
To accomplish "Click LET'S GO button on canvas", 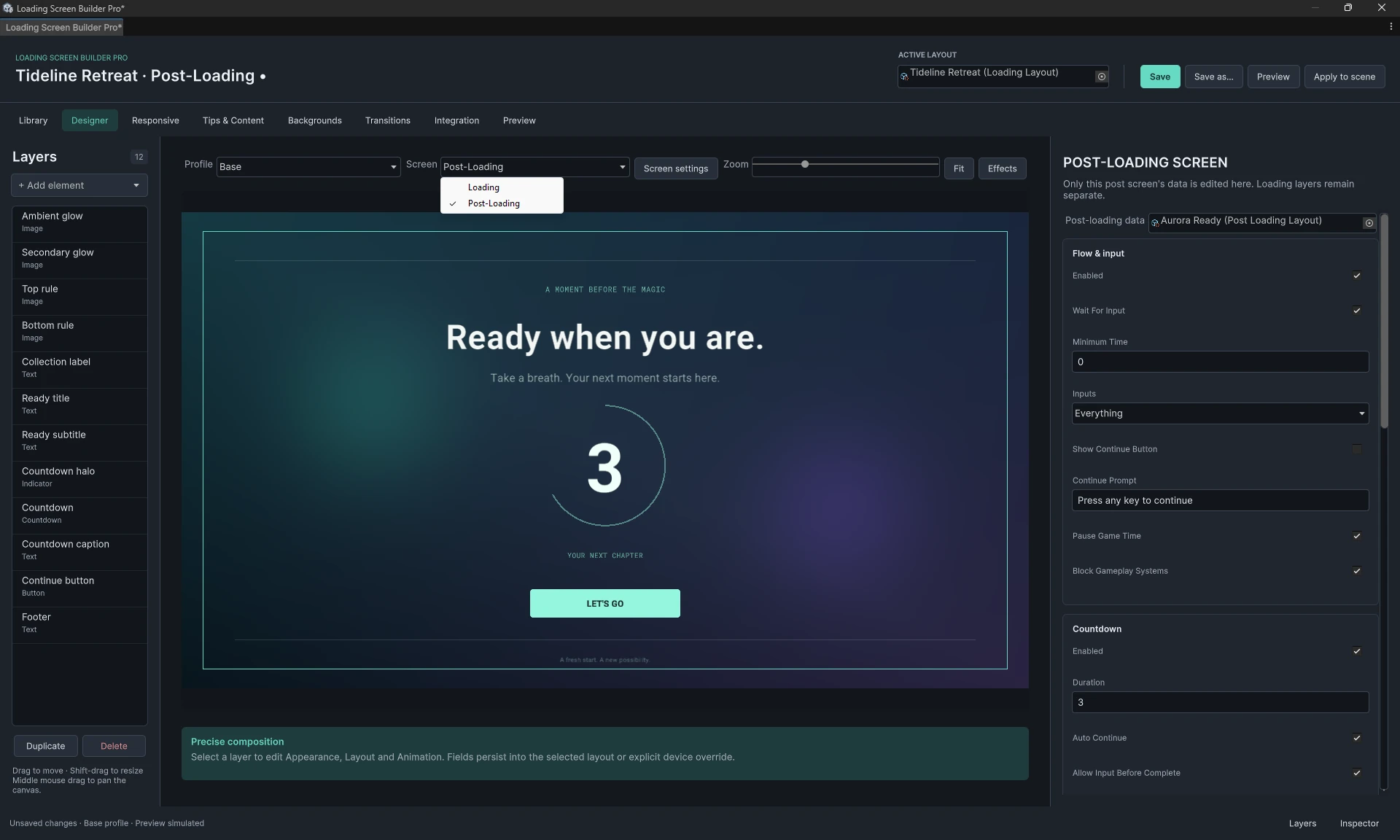I will coord(605,604).
